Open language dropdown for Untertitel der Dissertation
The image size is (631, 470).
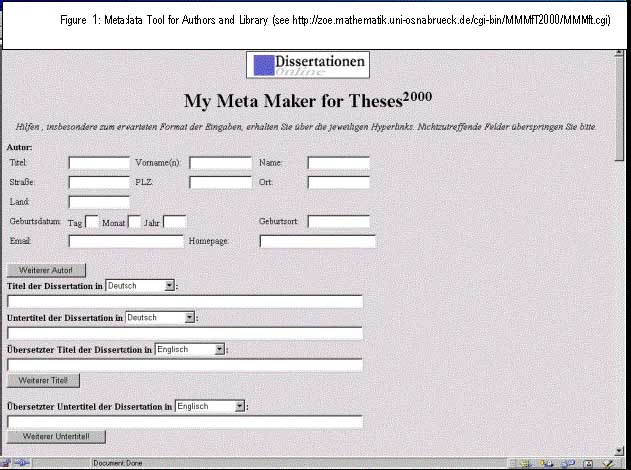tap(160, 317)
